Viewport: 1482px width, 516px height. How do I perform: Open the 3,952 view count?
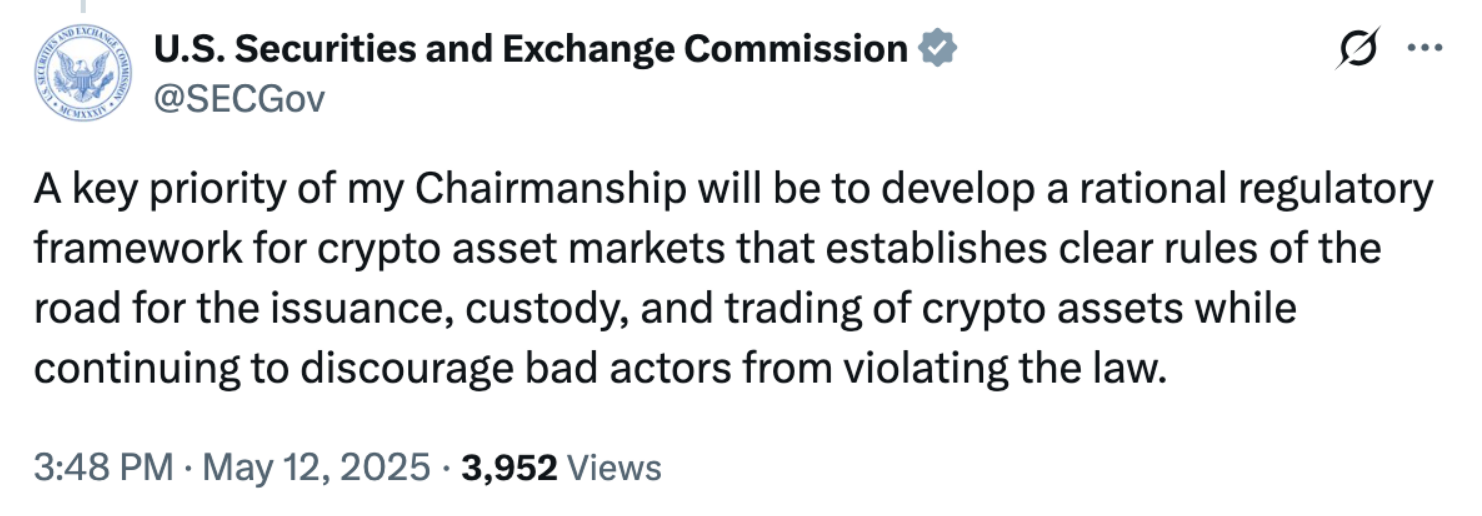tap(510, 467)
